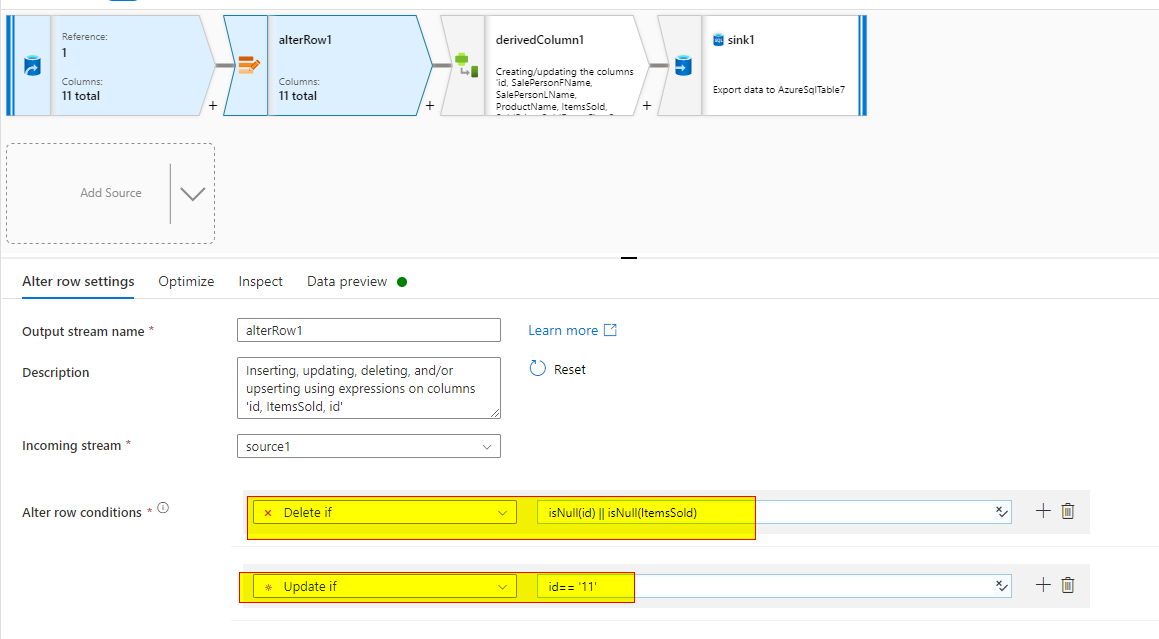1159x639 pixels.
Task: Click the Reset option for alter row settings
Action: [x=557, y=368]
